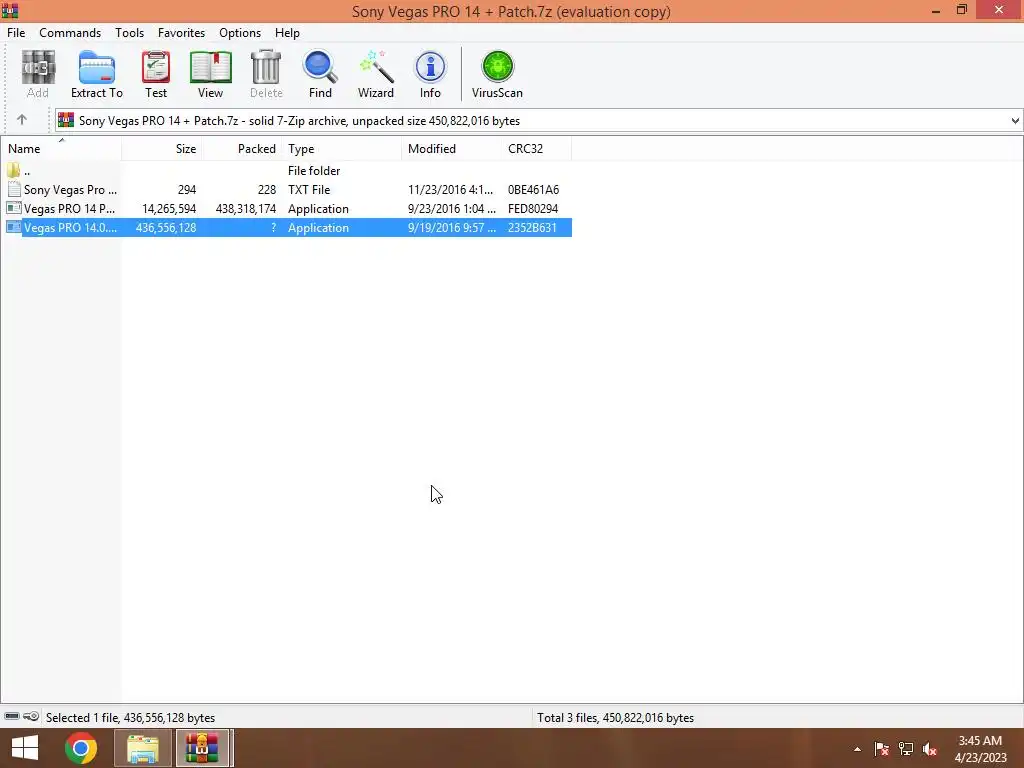The image size is (1024, 768).
Task: Expand the archive path dropdown
Action: (x=1015, y=120)
